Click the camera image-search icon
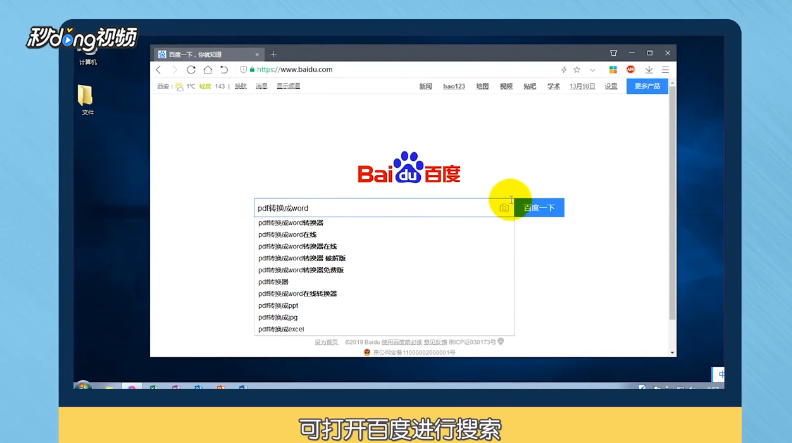The image size is (792, 443). coord(504,208)
